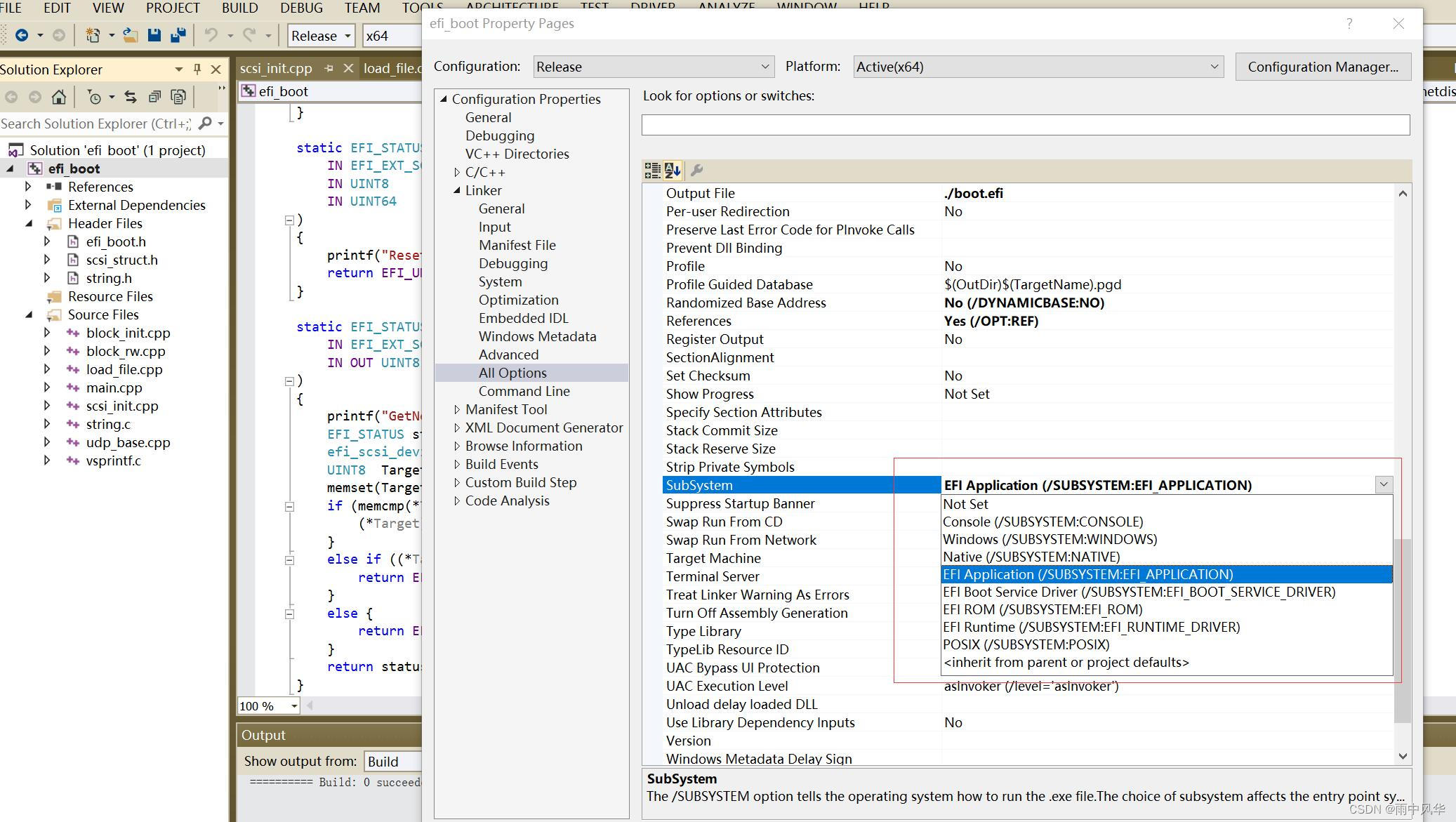
Task: Click the Save All icon
Action: 178,35
